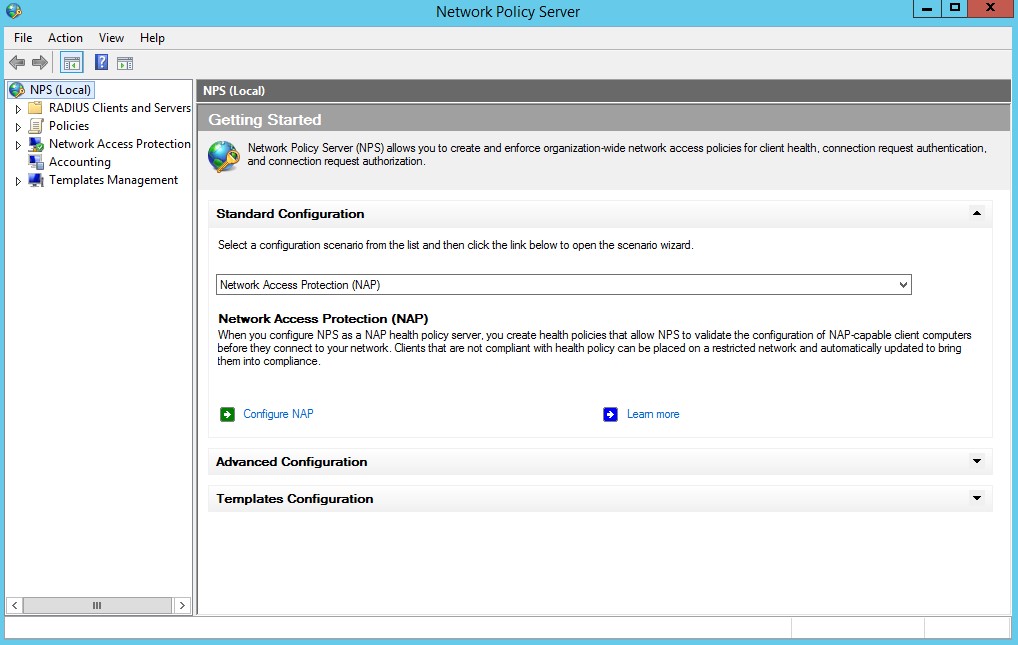Screen dimensions: 1018x645
Task: Click the Templates Configuration heading
Action: [295, 499]
